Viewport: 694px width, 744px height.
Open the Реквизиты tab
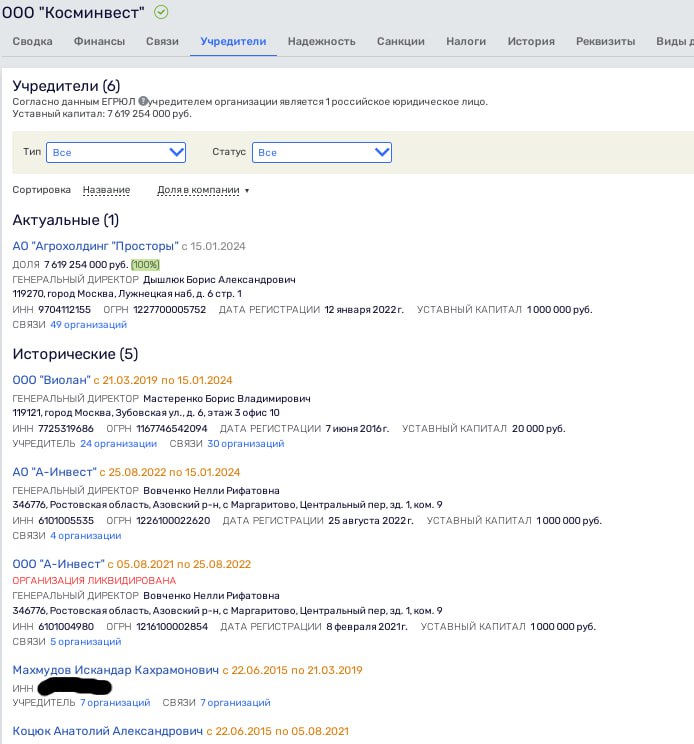pyautogui.click(x=605, y=41)
